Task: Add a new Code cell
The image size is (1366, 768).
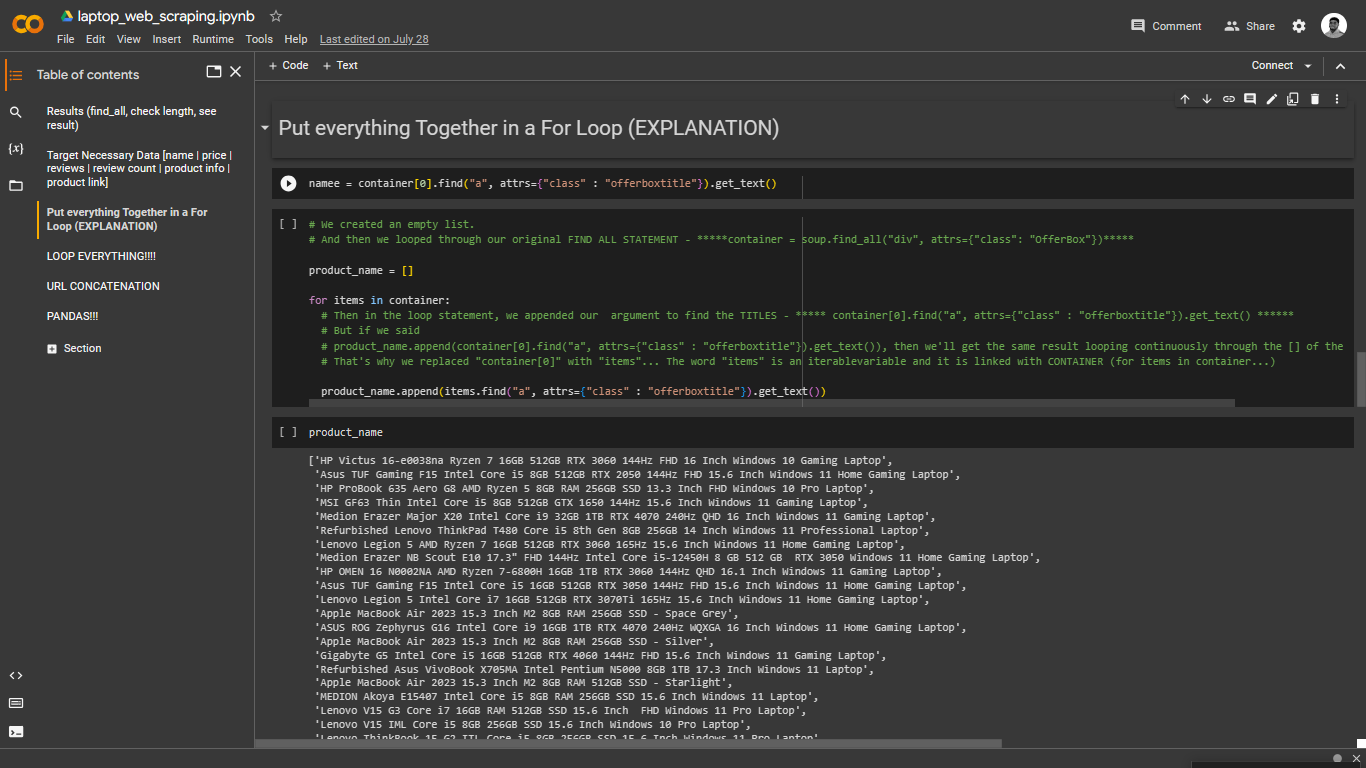Action: [288, 65]
